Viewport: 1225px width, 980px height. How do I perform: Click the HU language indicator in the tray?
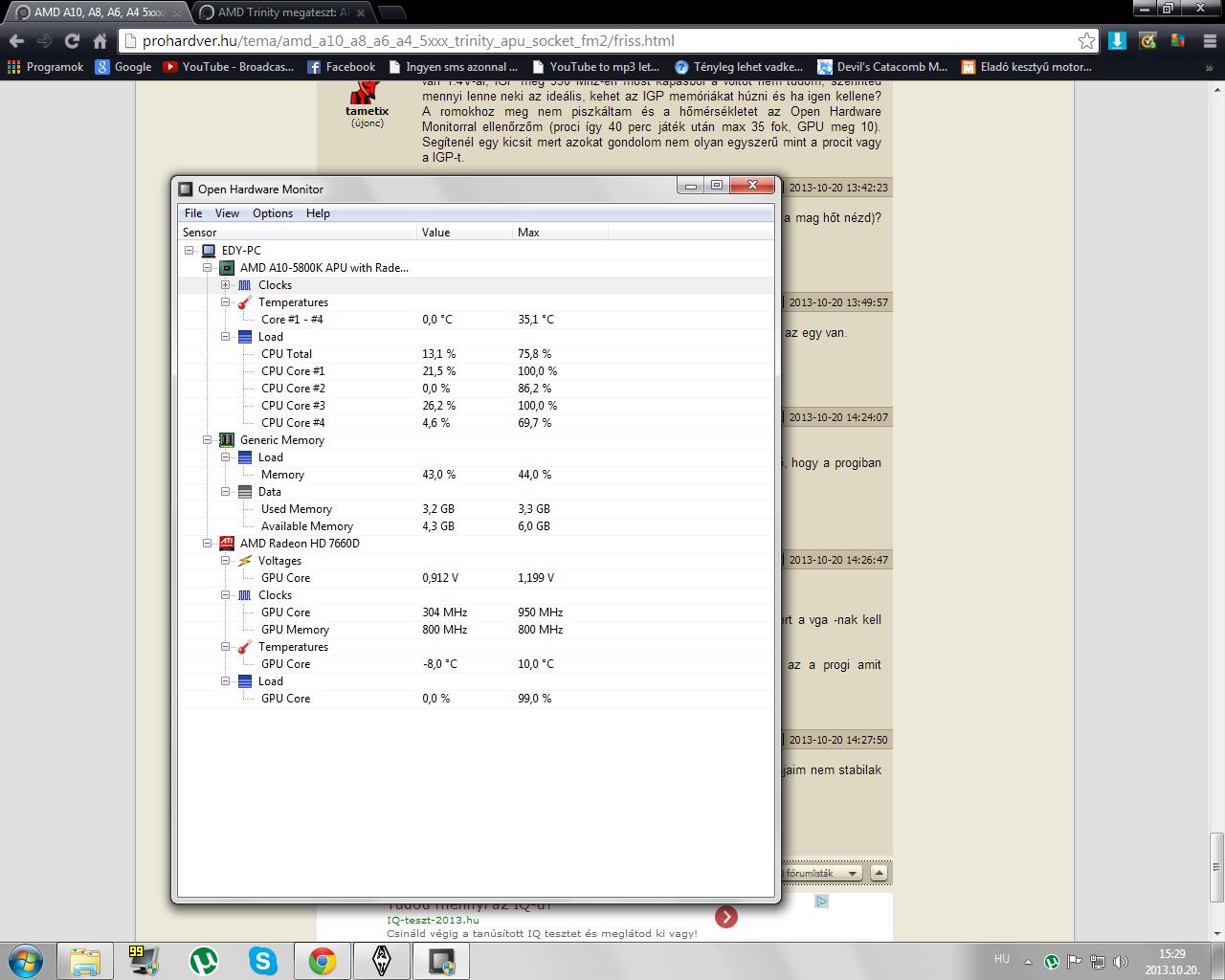(x=1002, y=958)
